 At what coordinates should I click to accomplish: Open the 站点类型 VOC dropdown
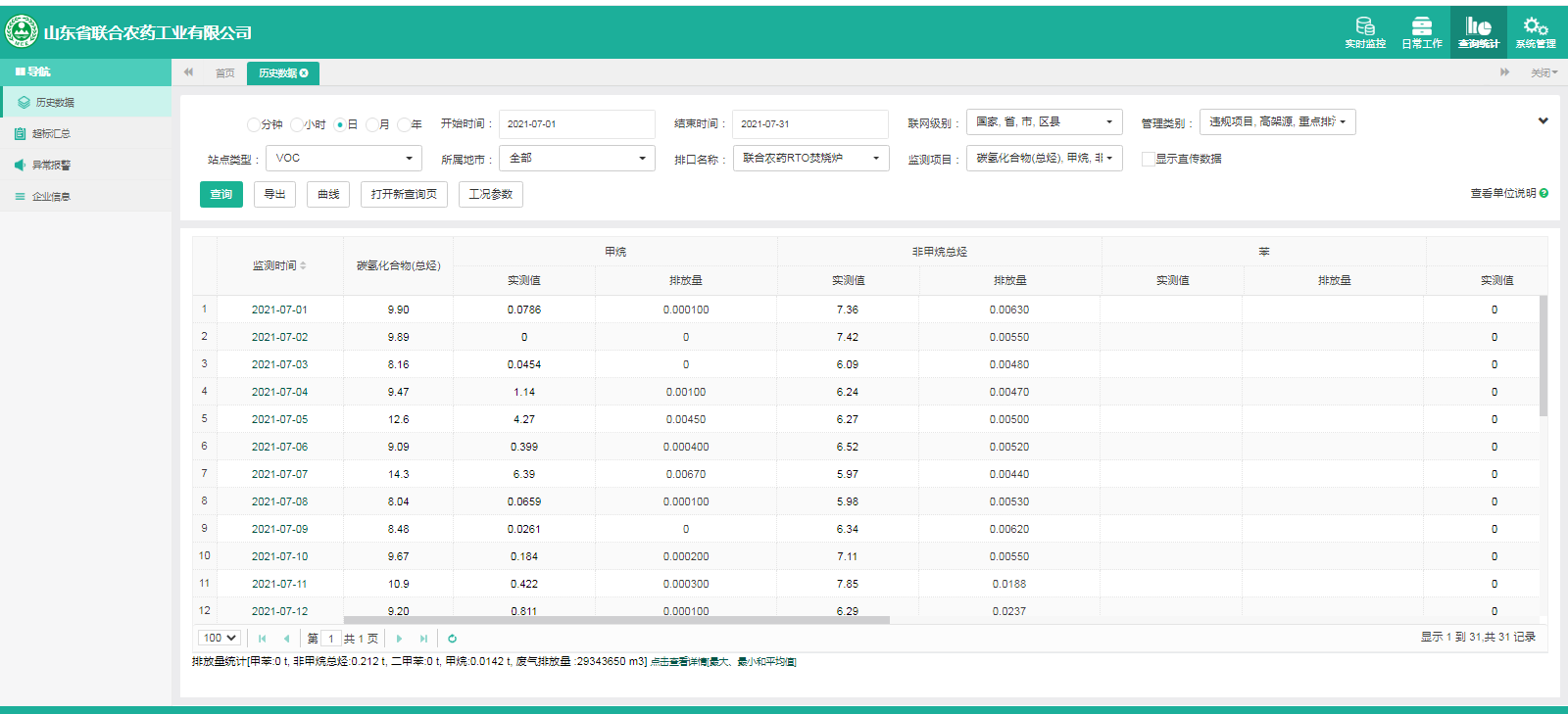coord(343,159)
